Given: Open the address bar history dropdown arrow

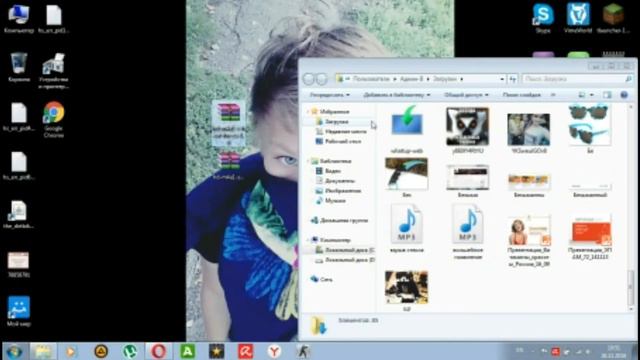Looking at the screenshot, I should click(x=502, y=79).
